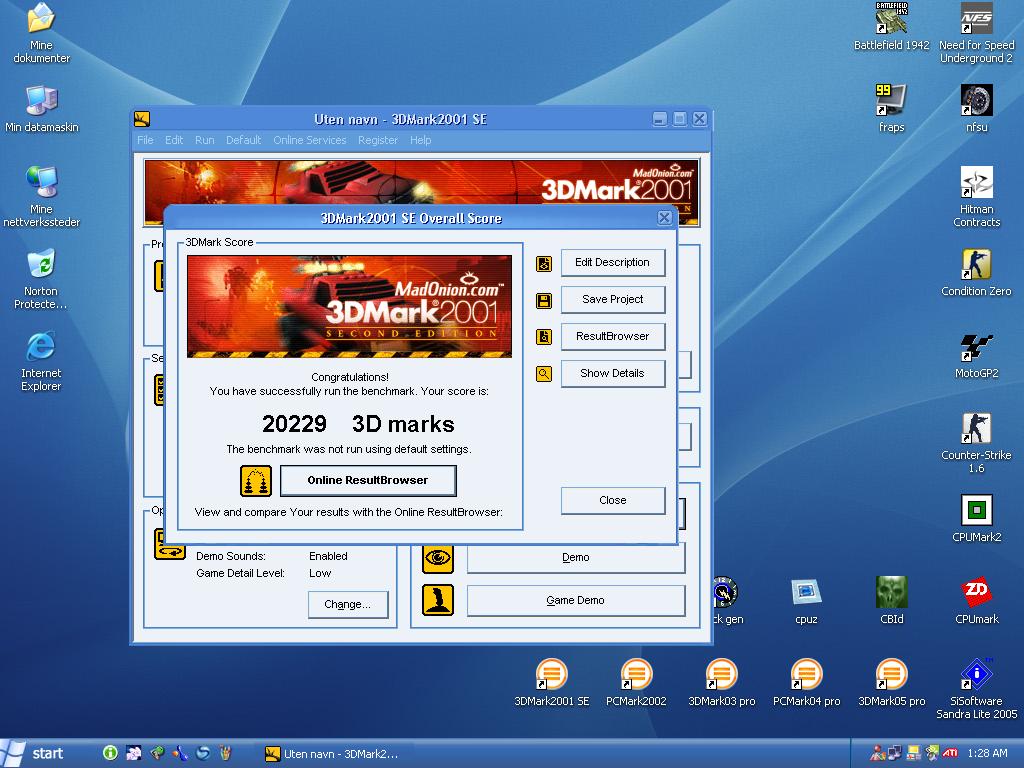Open the Edit menu

(x=174, y=140)
